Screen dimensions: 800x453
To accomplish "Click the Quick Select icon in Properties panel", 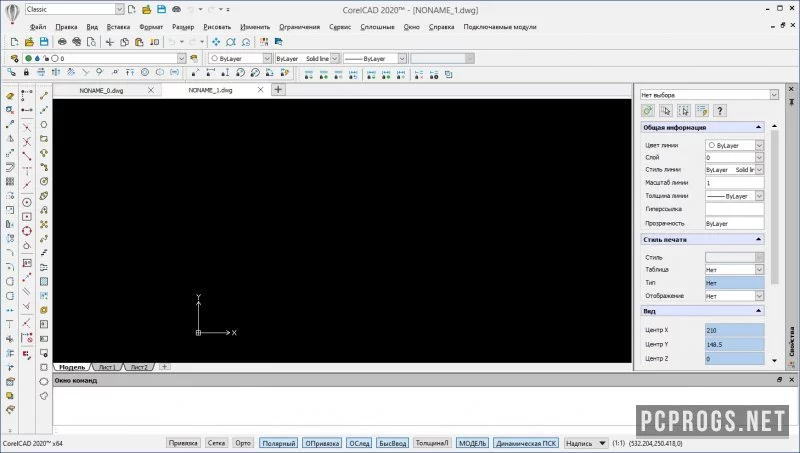I will [702, 111].
